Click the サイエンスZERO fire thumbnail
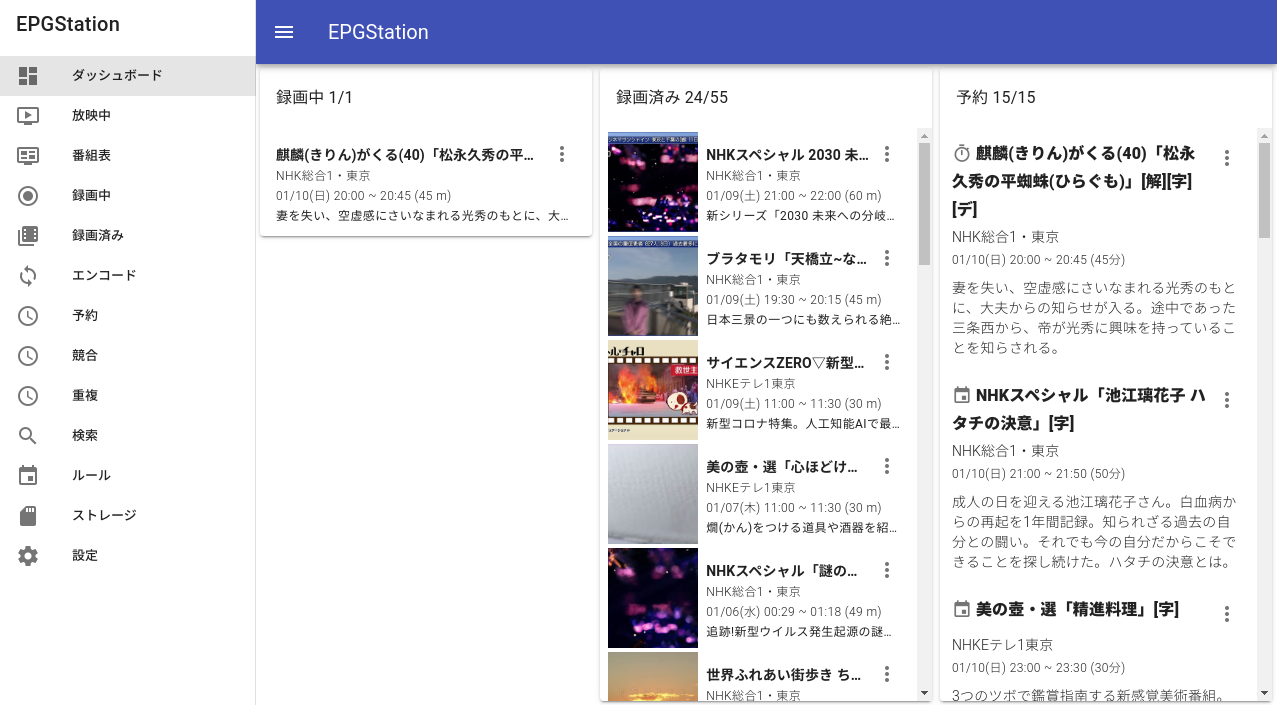The height and width of the screenshot is (705, 1277). click(653, 390)
